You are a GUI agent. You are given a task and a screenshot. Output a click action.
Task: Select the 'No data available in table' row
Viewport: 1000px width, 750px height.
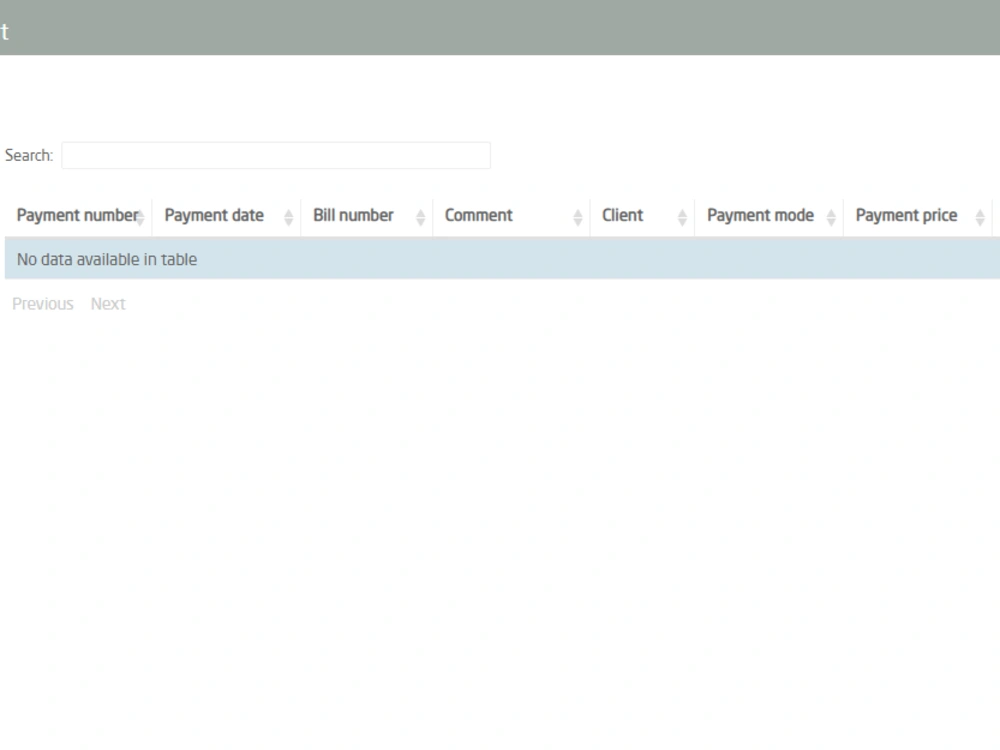point(503,259)
